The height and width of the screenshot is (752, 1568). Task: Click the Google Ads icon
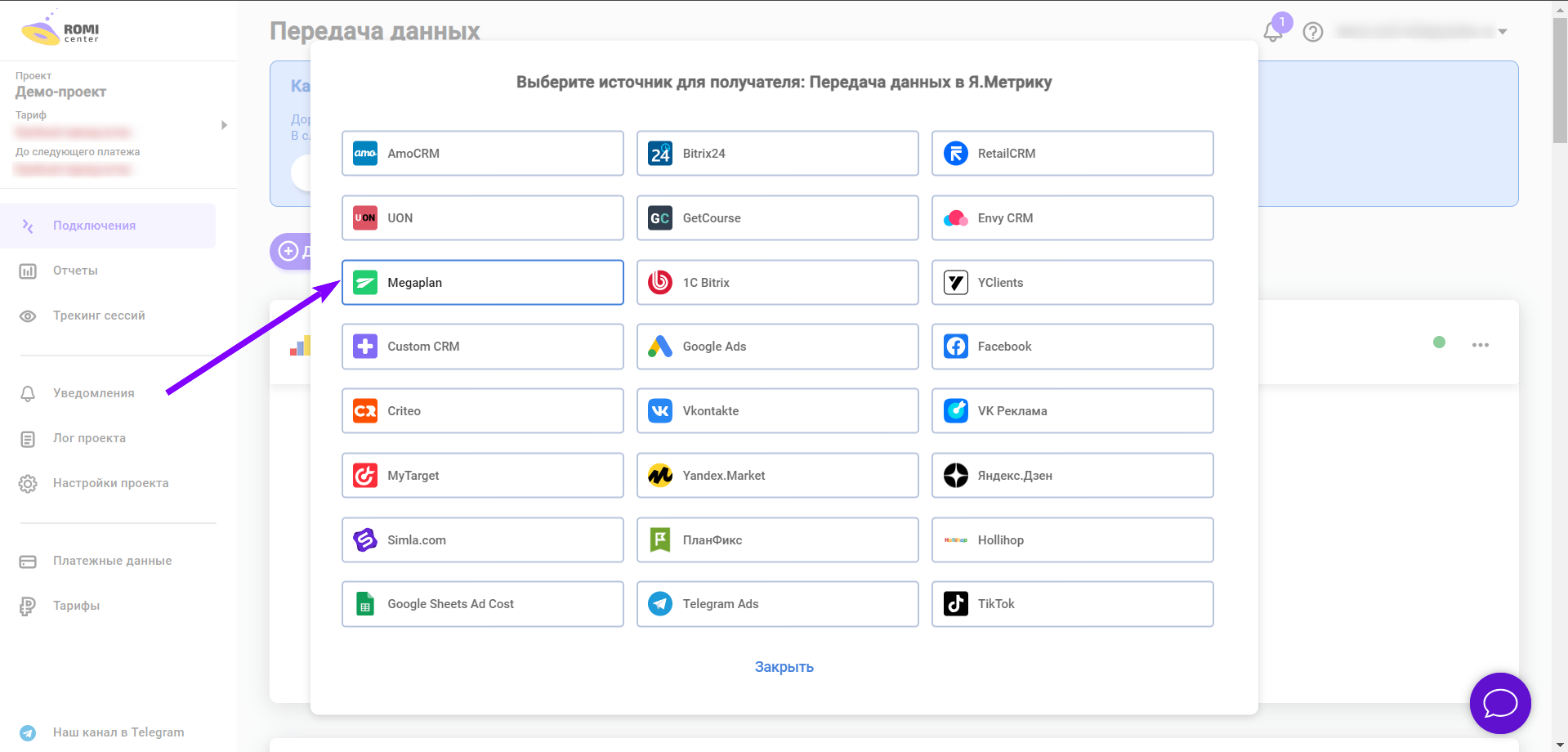(660, 346)
